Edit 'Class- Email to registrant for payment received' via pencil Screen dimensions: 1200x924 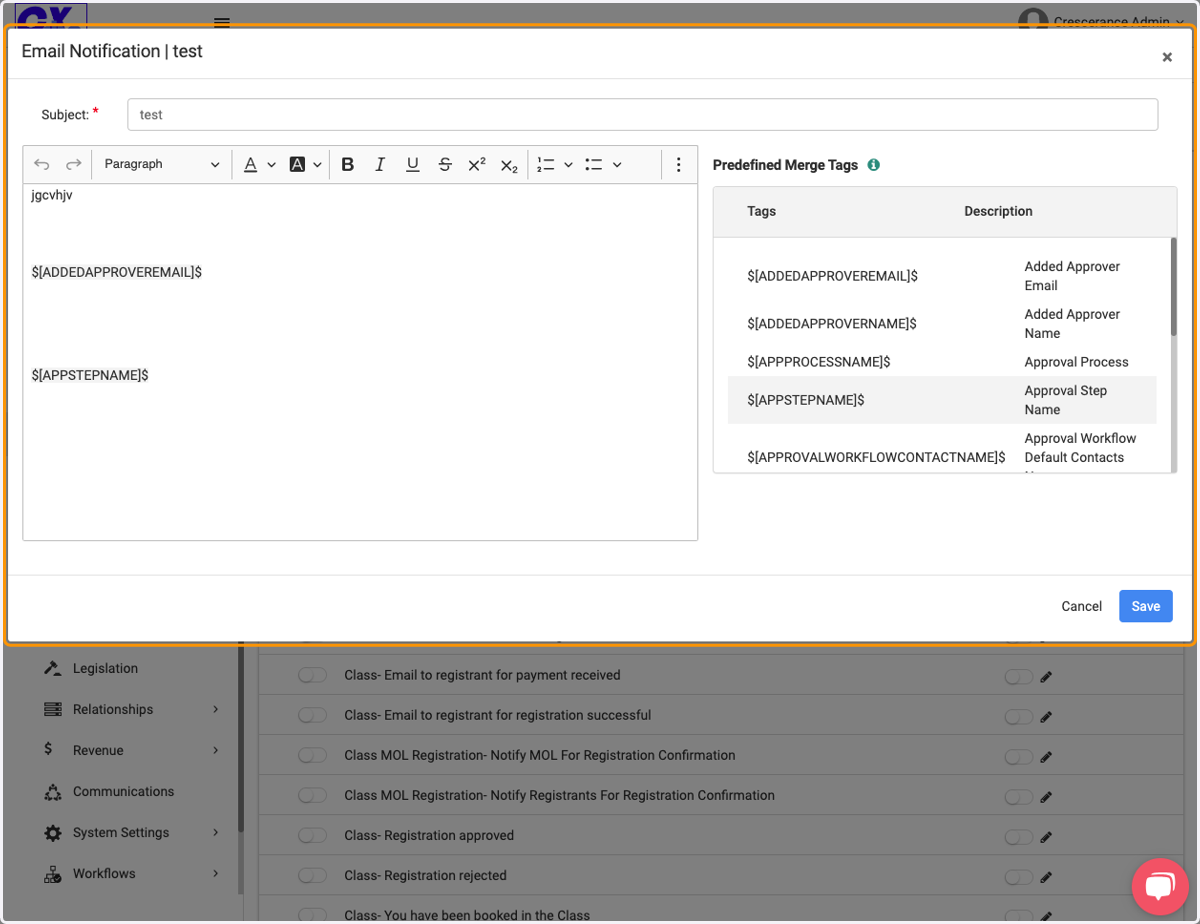tap(1046, 677)
